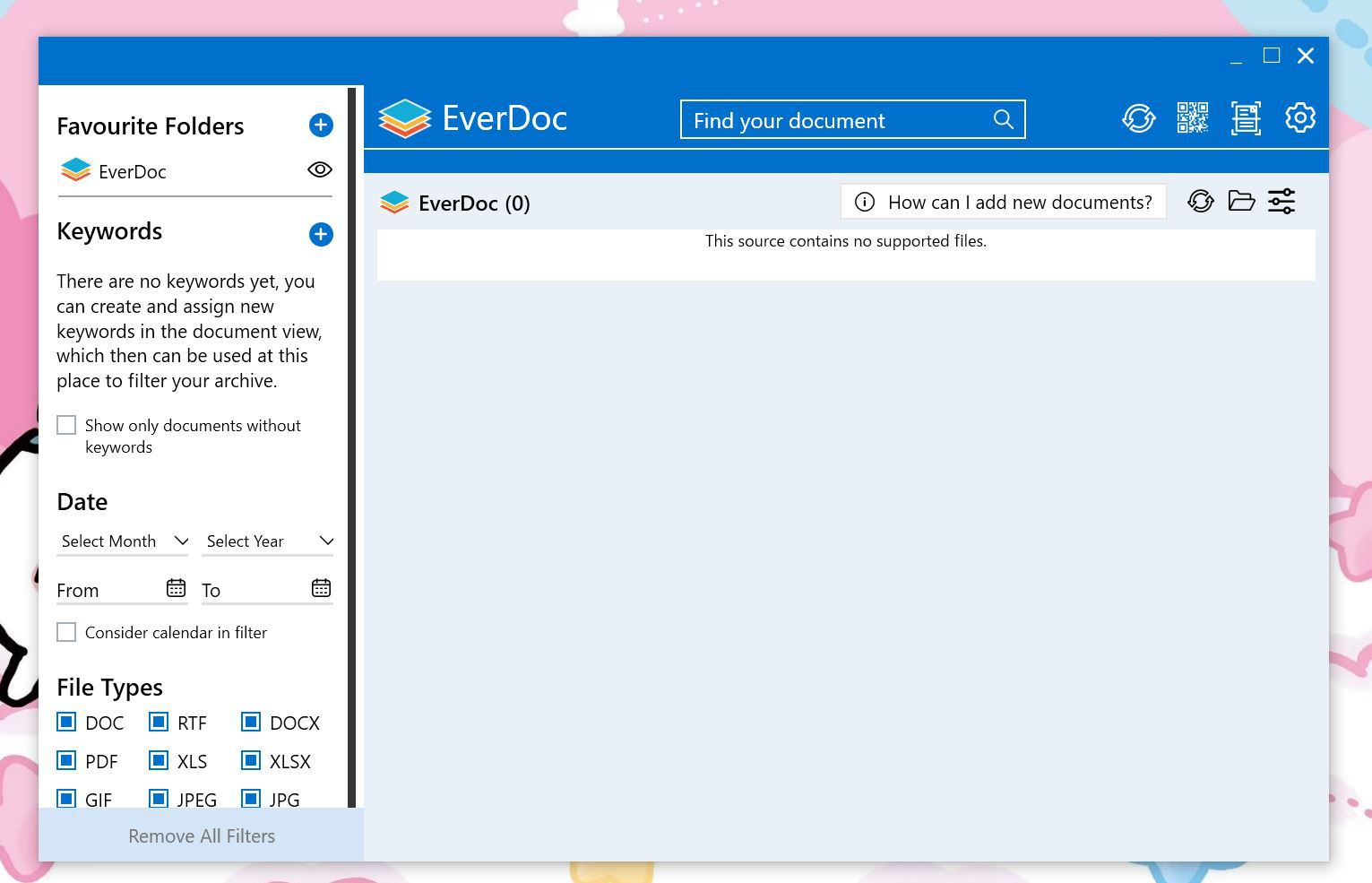Click the info icon in help button
Image resolution: width=1372 pixels, height=883 pixels.
(x=865, y=202)
